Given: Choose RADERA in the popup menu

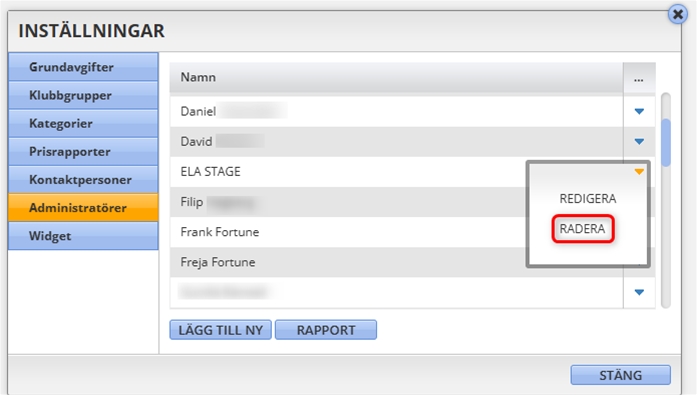Looking at the screenshot, I should click(582, 229).
